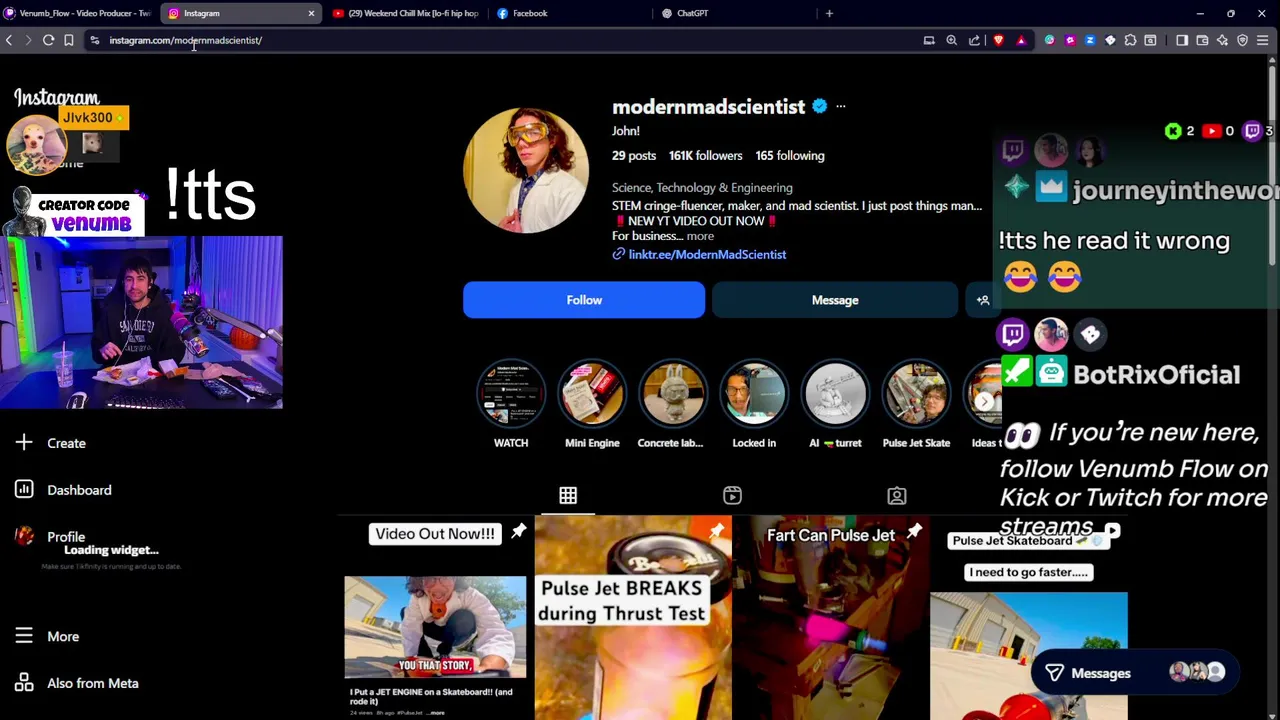This screenshot has height=720, width=1280.
Task: Open linktr.ee/ModernMadScientist link
Action: point(707,254)
